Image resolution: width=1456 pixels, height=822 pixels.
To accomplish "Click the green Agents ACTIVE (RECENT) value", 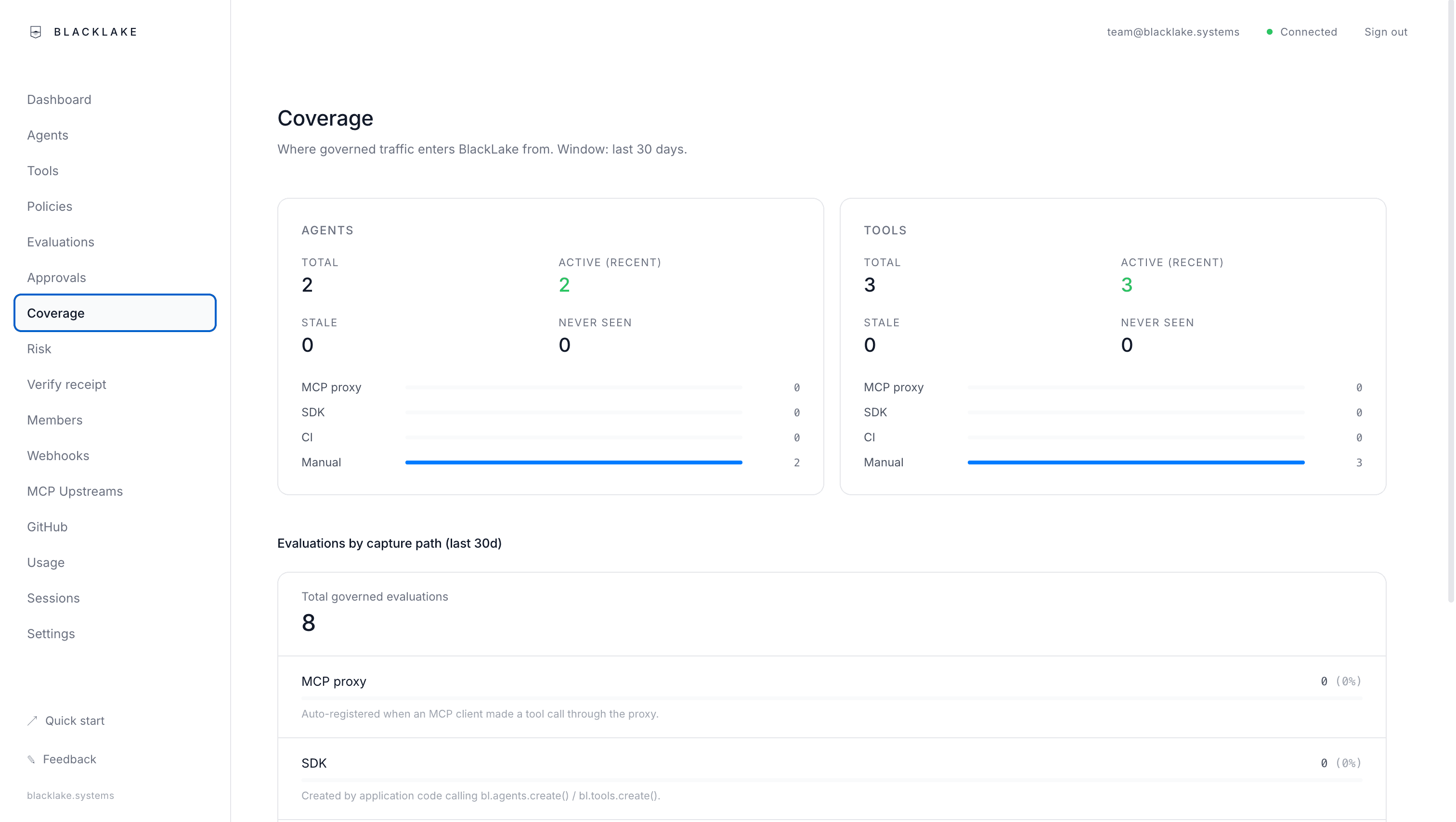I will (x=564, y=285).
